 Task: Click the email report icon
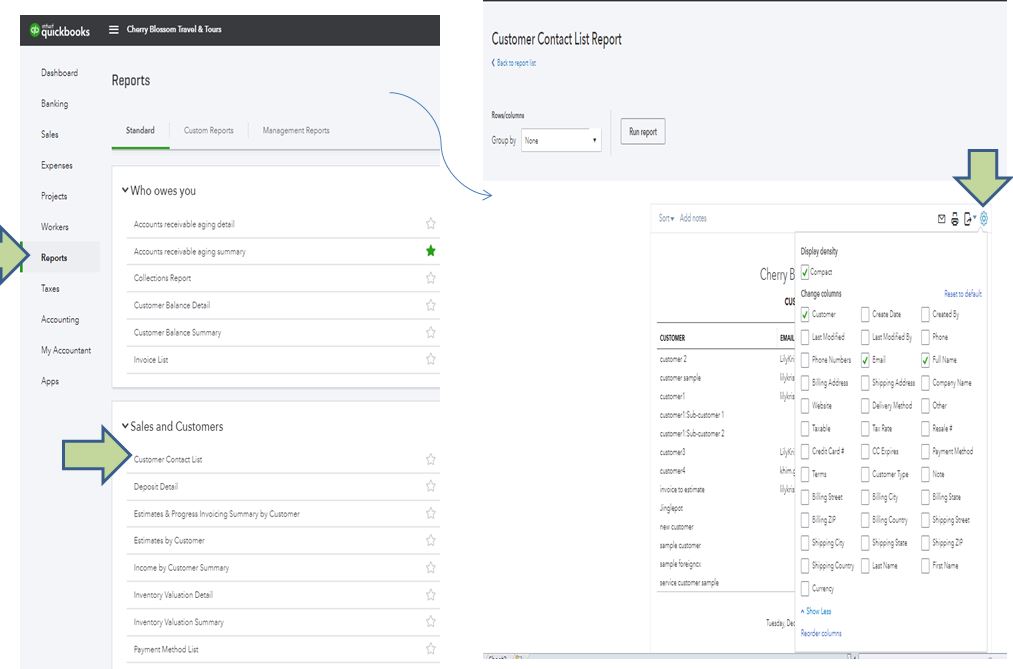coord(941,219)
